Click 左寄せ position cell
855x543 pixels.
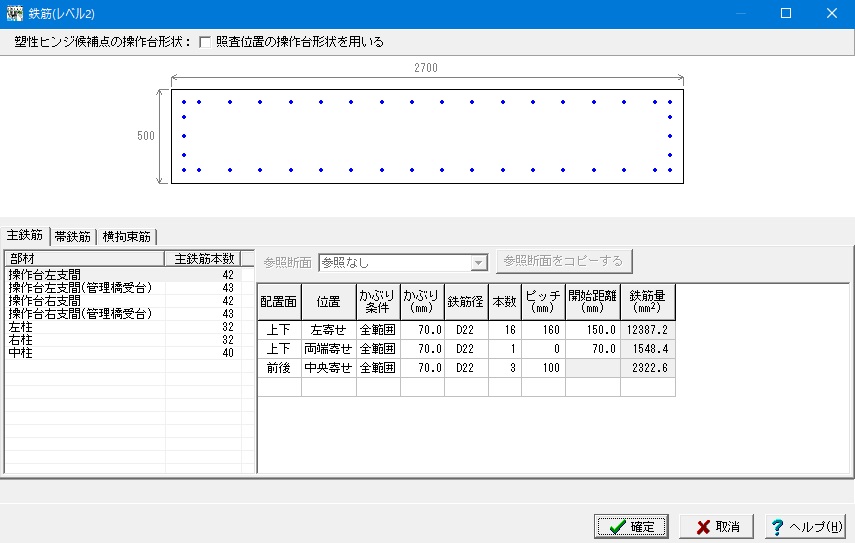point(329,330)
